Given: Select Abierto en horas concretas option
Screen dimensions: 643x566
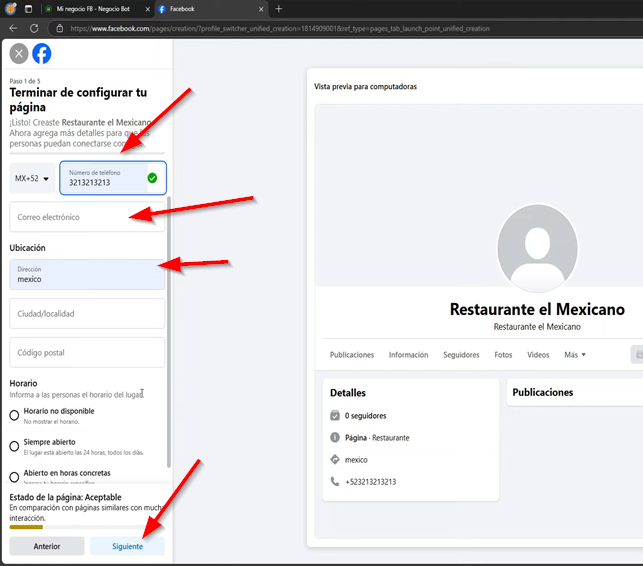Looking at the screenshot, I should [x=14, y=477].
